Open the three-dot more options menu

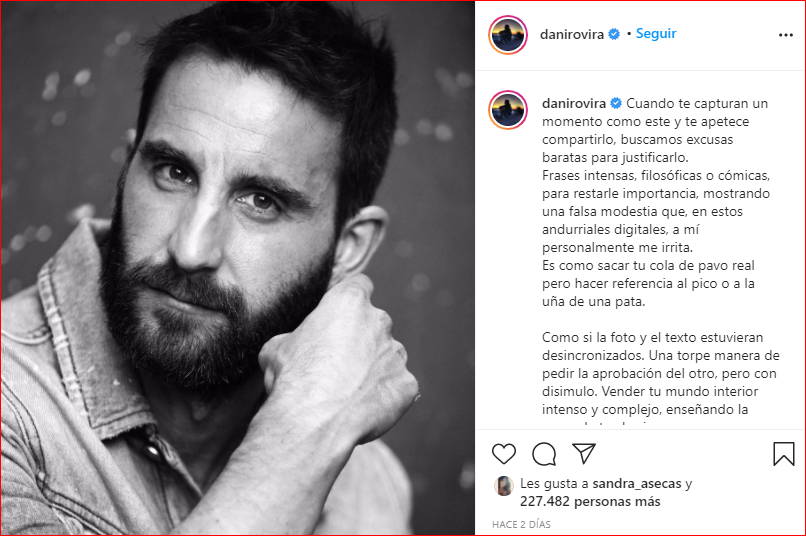click(x=785, y=35)
